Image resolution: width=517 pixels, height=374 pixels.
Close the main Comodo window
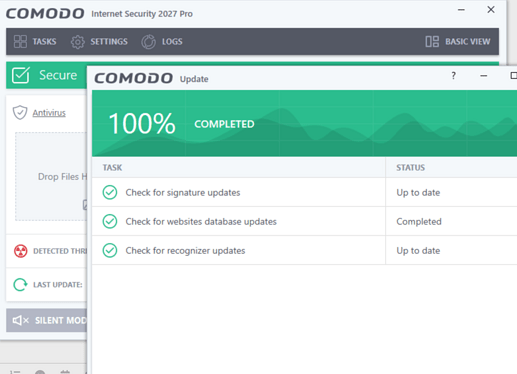(491, 10)
